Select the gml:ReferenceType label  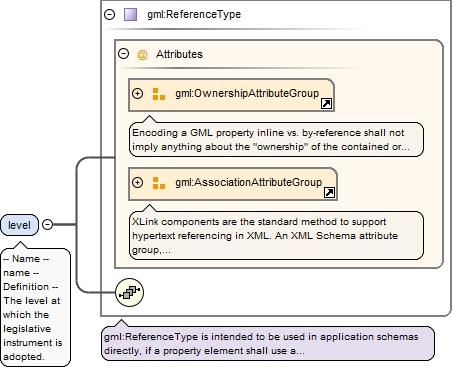[194, 15]
